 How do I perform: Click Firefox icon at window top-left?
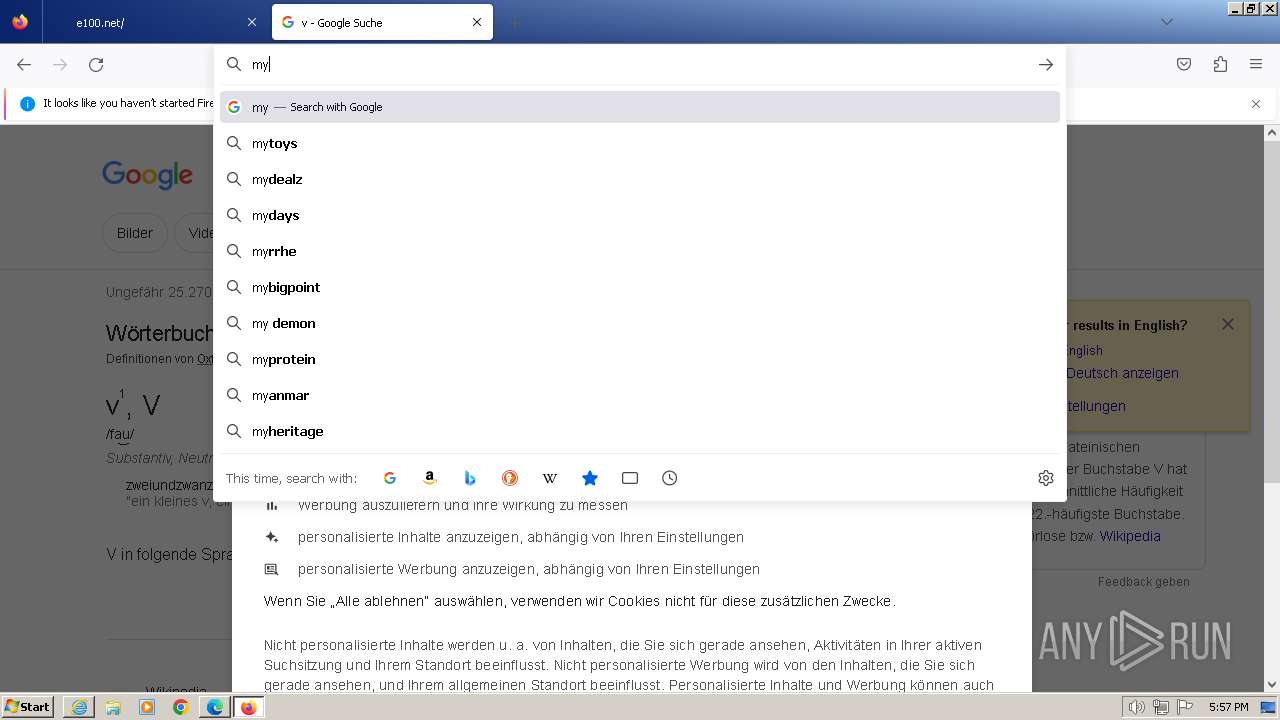pos(20,22)
